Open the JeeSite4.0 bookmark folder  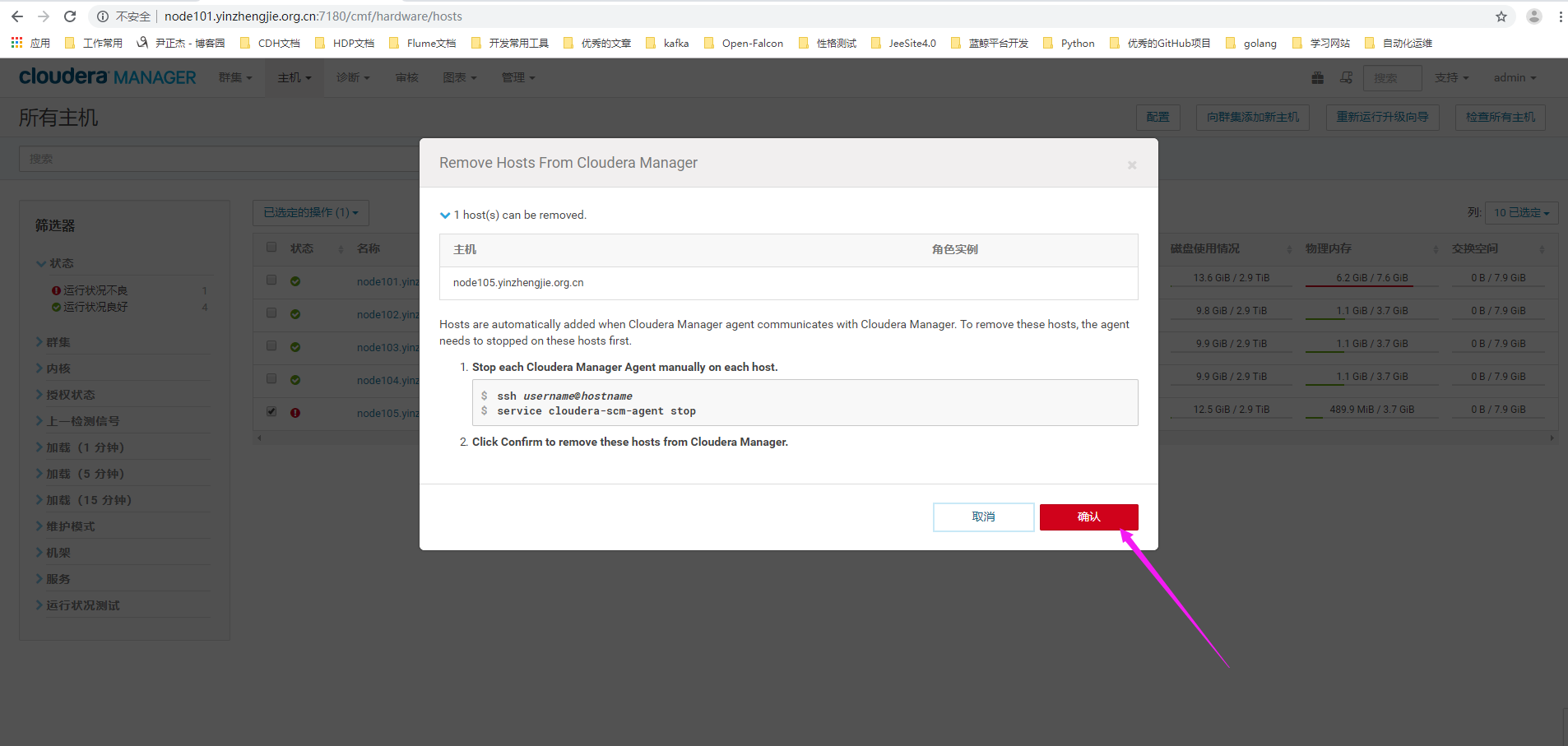click(903, 43)
